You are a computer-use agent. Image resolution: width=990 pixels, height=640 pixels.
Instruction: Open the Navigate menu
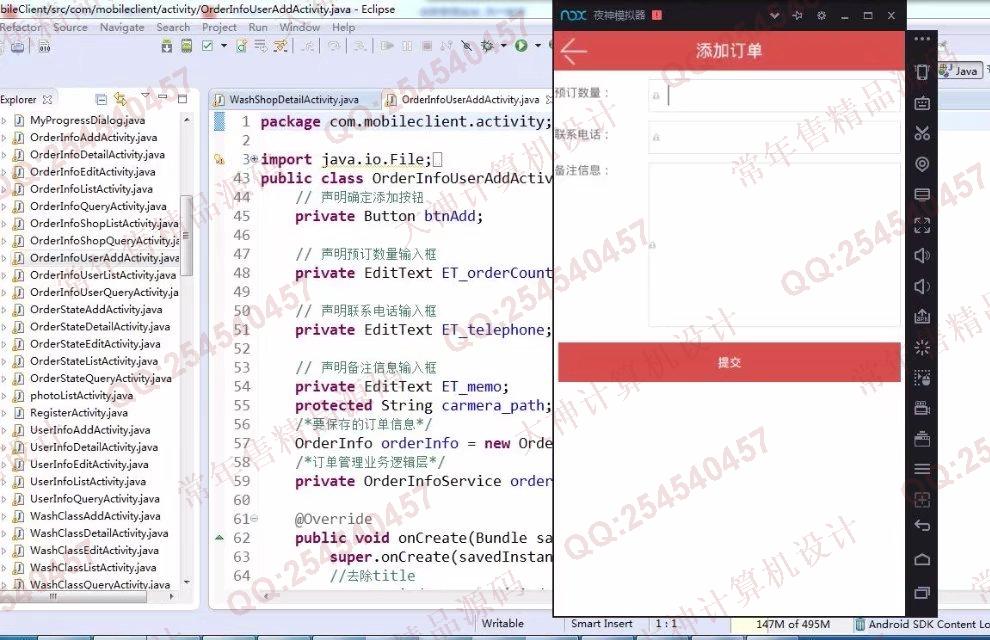122,27
